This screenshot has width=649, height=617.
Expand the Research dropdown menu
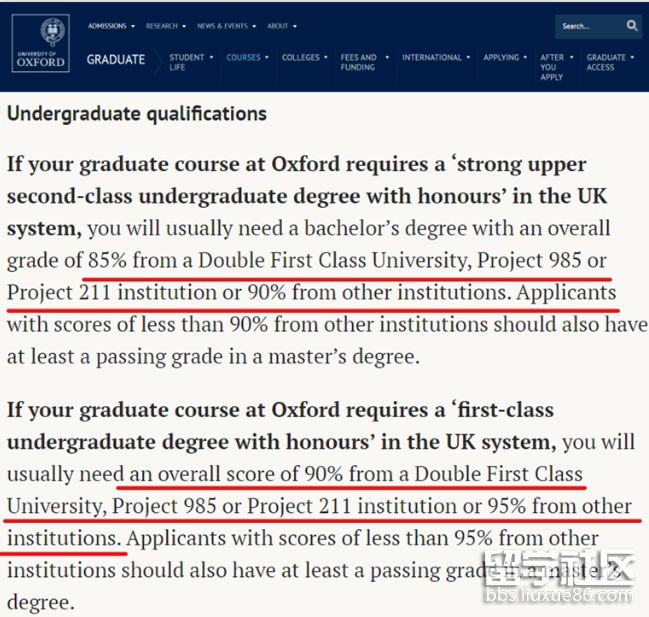pos(165,26)
